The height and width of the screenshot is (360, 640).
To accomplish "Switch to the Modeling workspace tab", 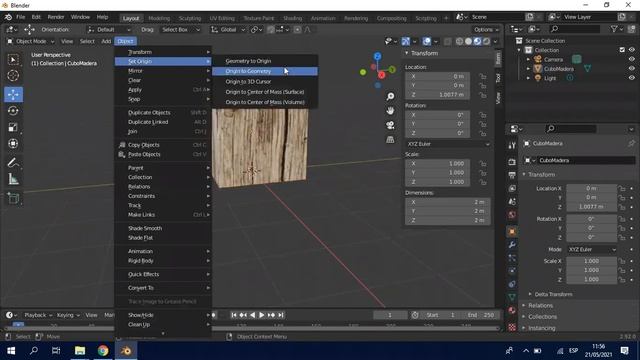I will [159, 18].
